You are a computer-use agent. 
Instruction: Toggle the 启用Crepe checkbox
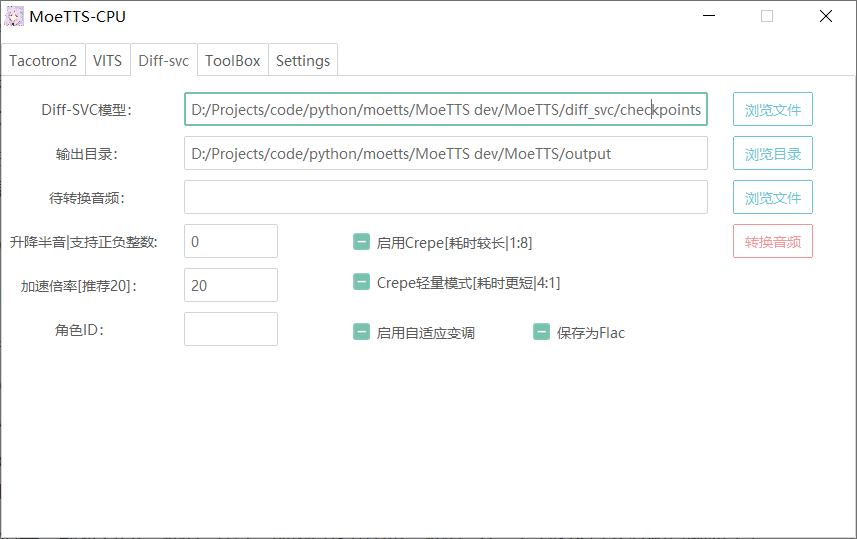(361, 242)
